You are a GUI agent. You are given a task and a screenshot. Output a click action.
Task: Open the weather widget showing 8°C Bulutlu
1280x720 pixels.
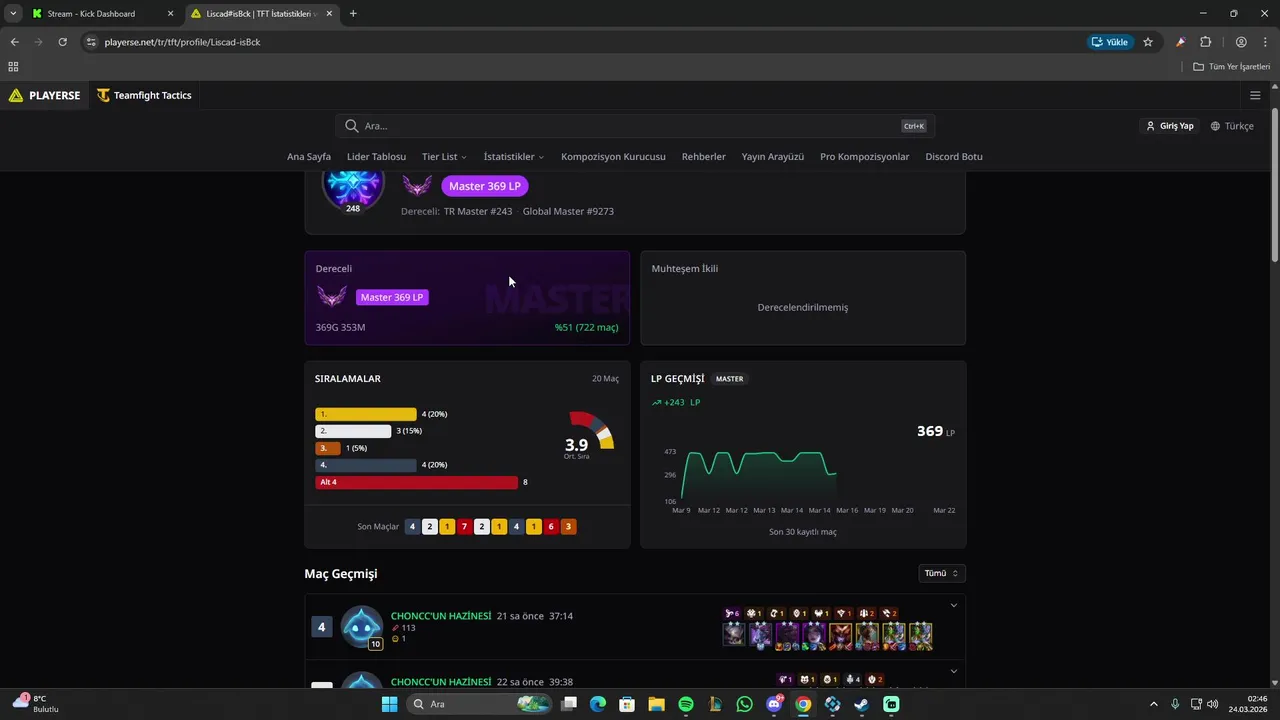click(x=35, y=704)
